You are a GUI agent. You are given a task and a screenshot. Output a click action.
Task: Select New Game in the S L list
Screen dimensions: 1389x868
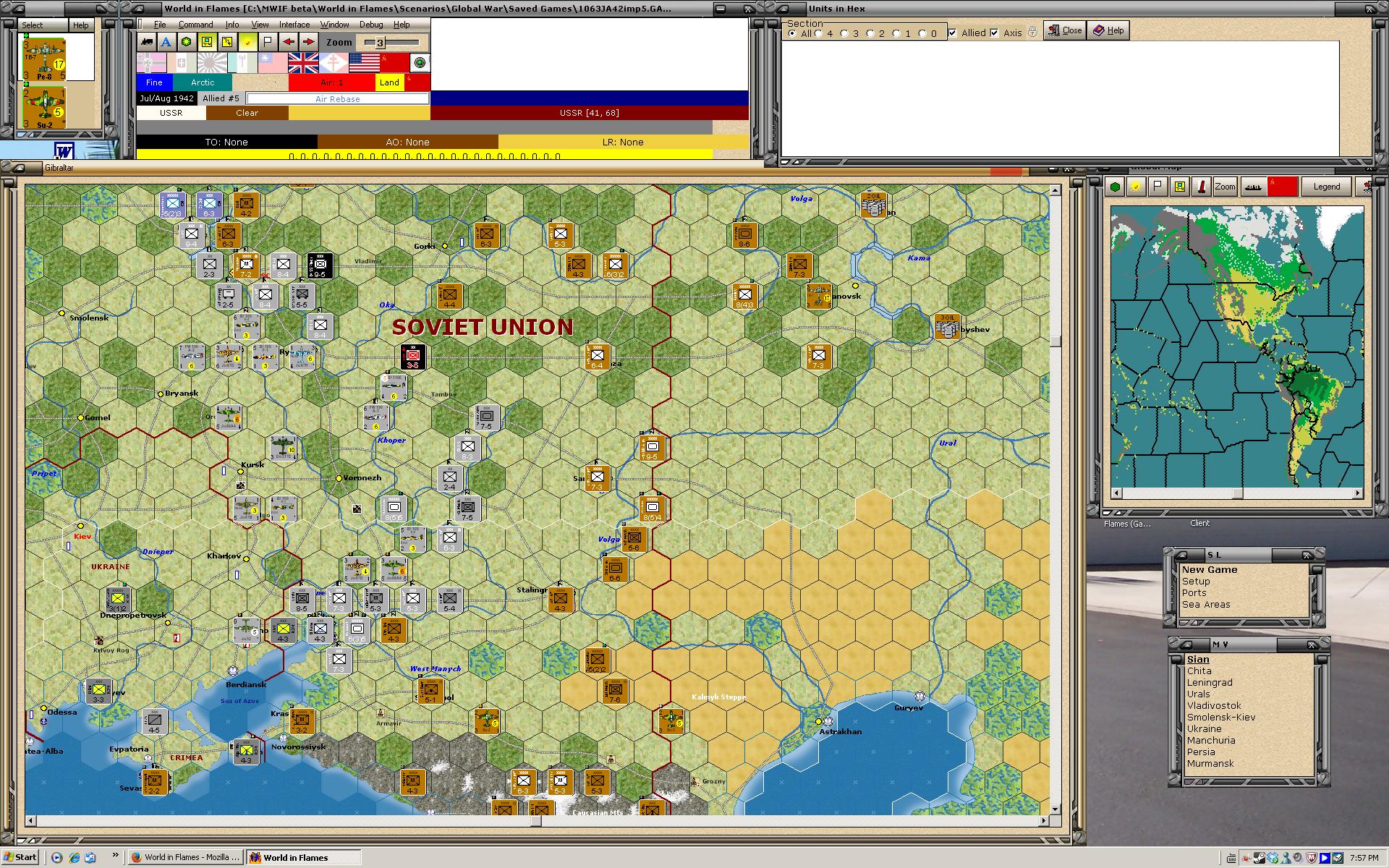tap(1210, 570)
